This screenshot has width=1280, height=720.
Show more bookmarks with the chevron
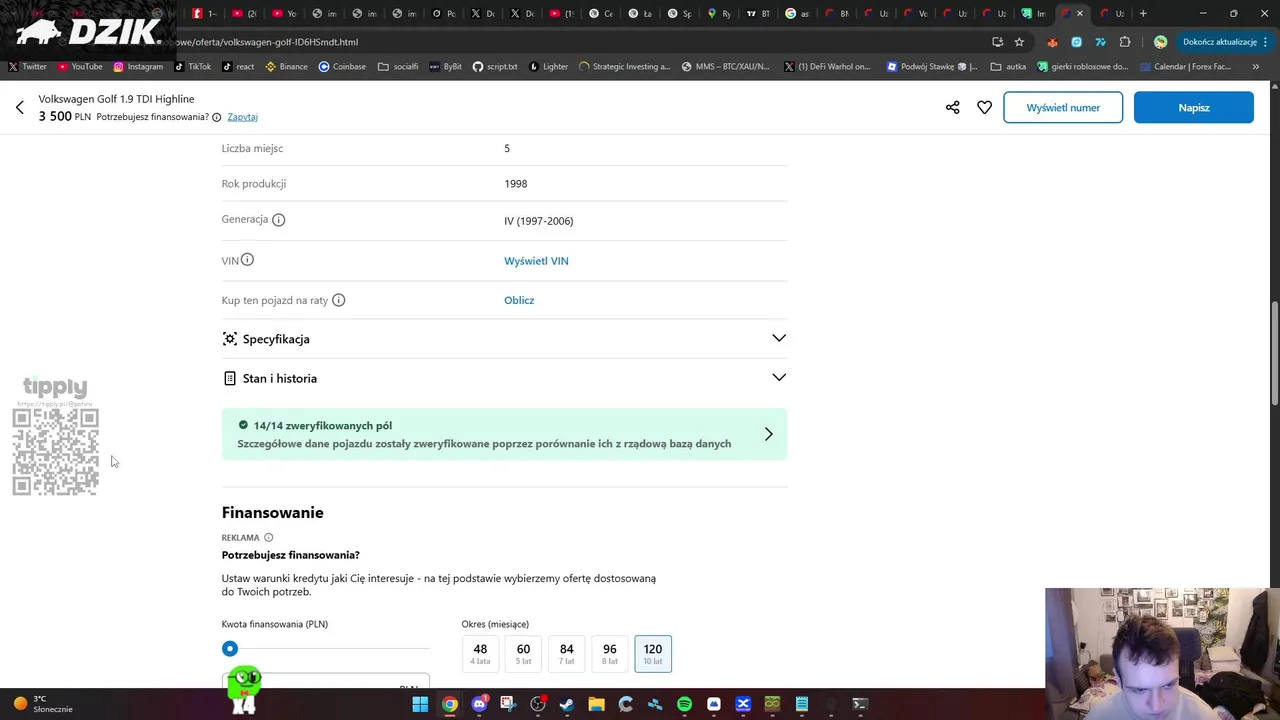pos(1256,67)
